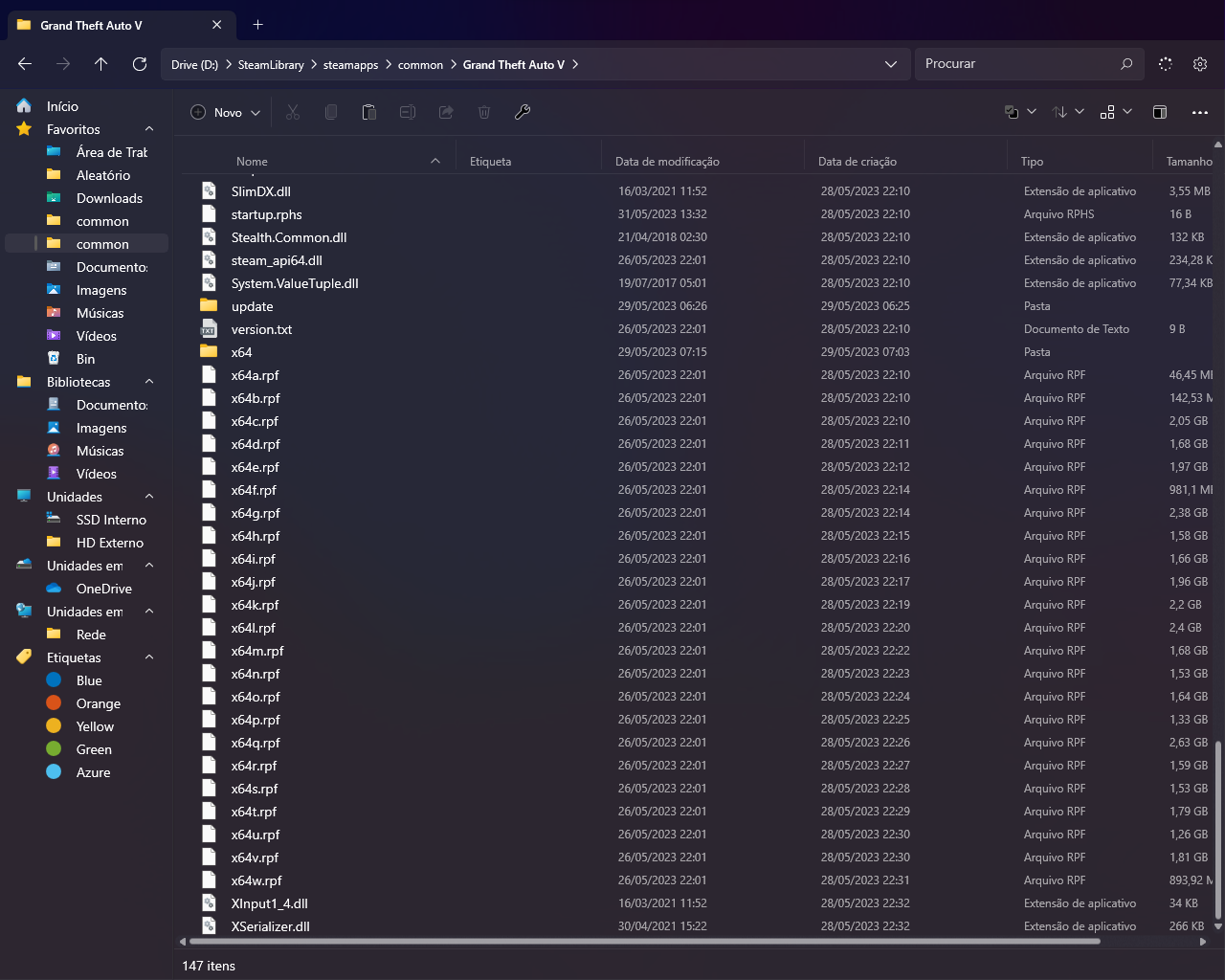Collapse the Bibliotecas section
The width and height of the screenshot is (1225, 980).
149,382
